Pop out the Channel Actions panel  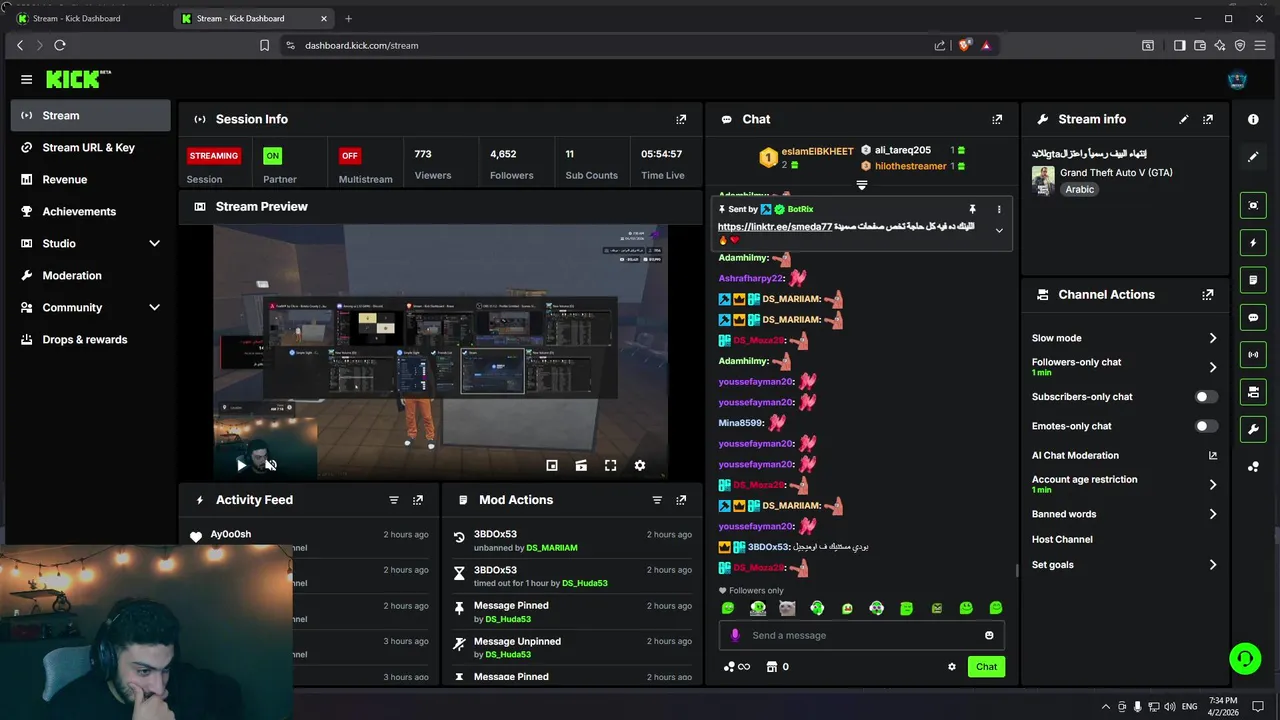(x=1208, y=295)
